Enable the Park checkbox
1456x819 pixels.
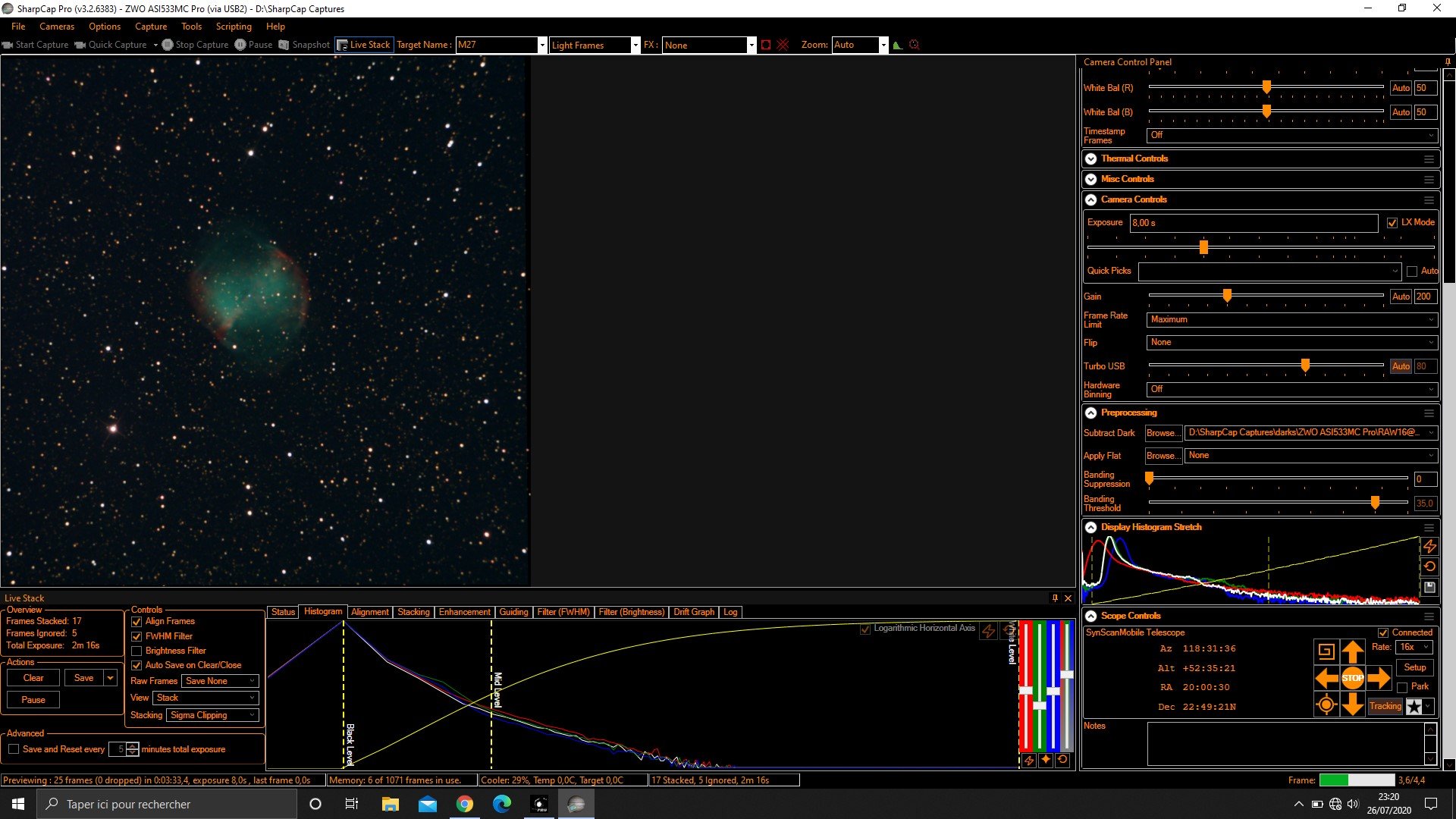[1402, 688]
